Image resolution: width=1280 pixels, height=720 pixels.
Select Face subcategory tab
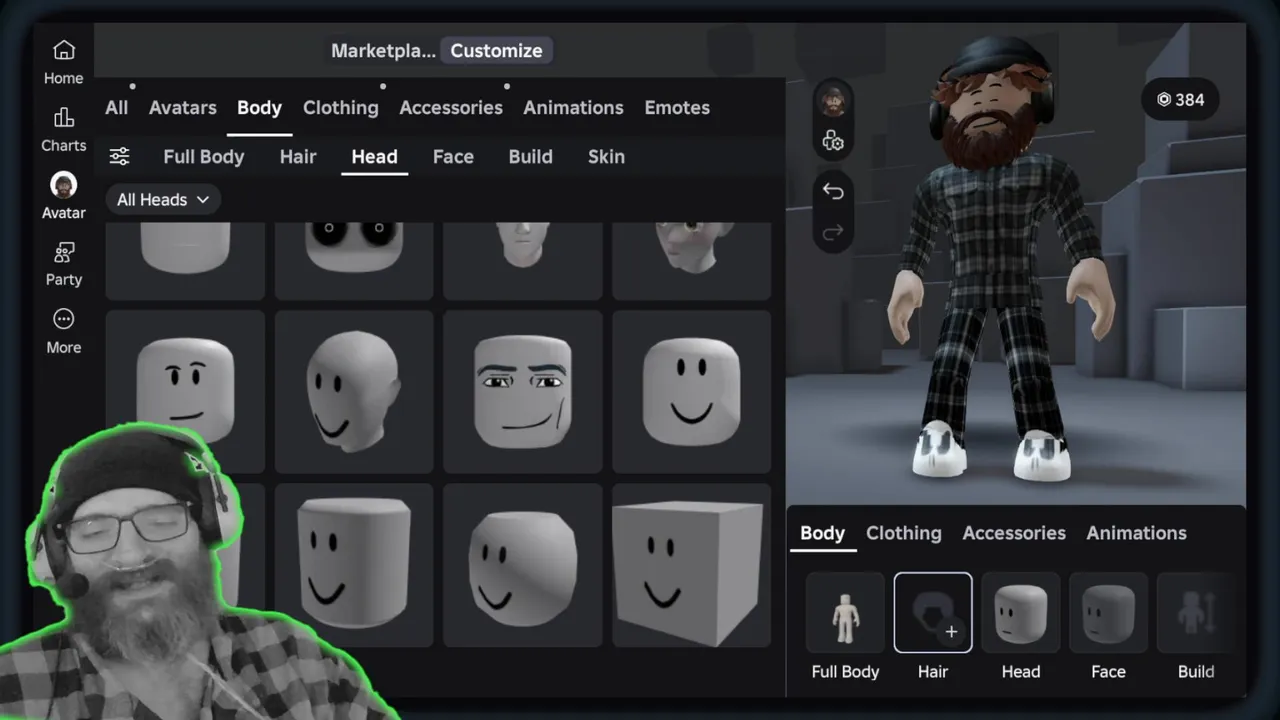coord(453,156)
